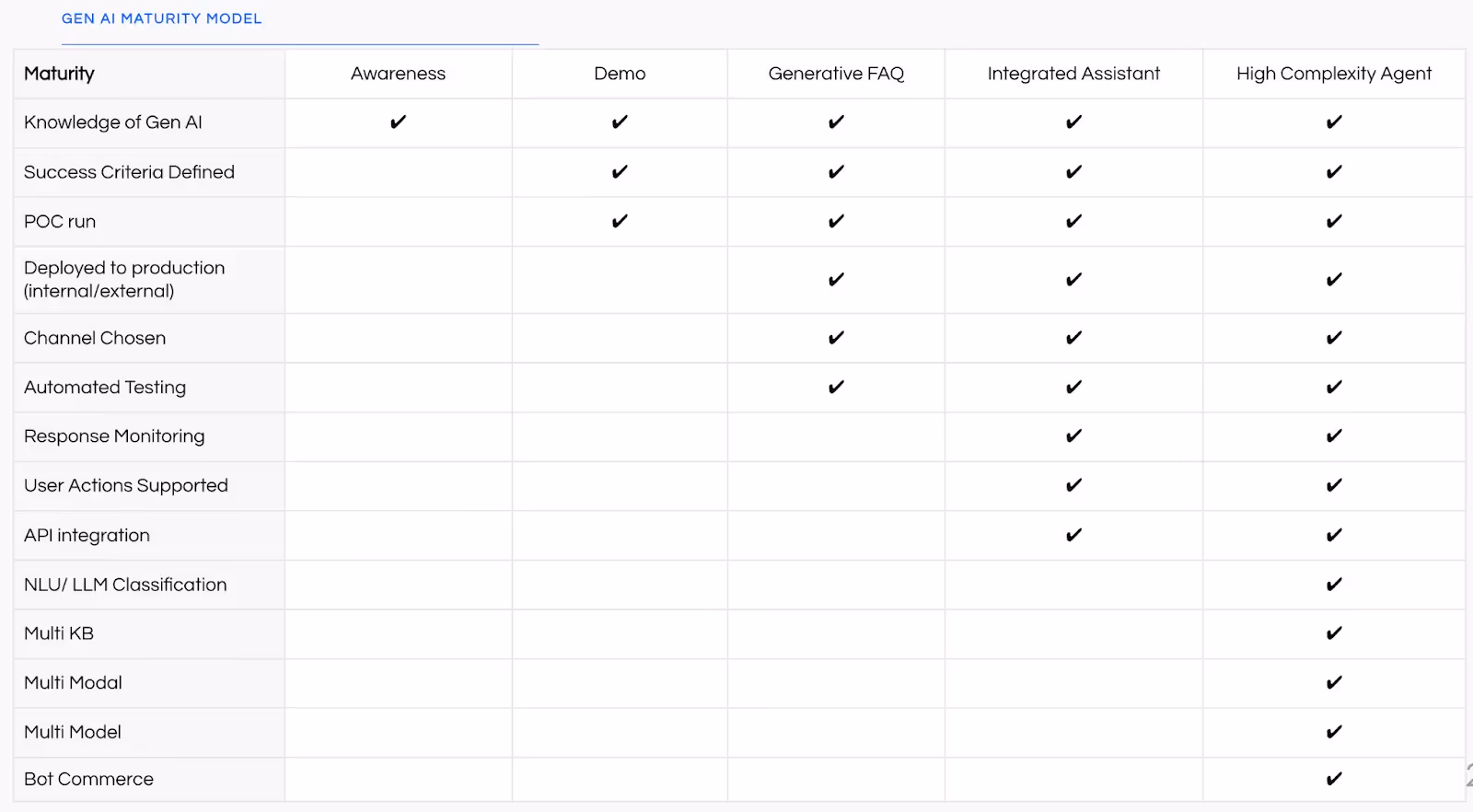The height and width of the screenshot is (812, 1473).
Task: Click the GEN AI MATURITY MODEL heading
Action: click(161, 18)
